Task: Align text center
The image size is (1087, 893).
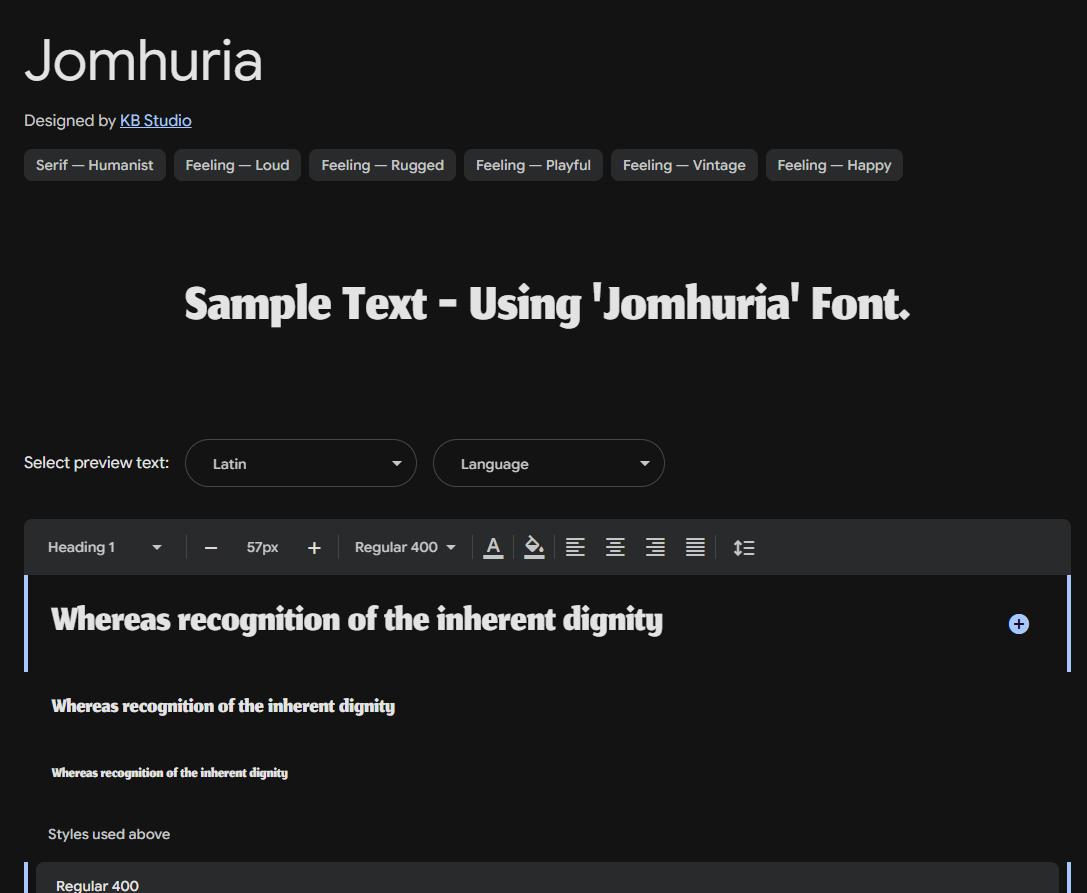Action: [x=616, y=547]
